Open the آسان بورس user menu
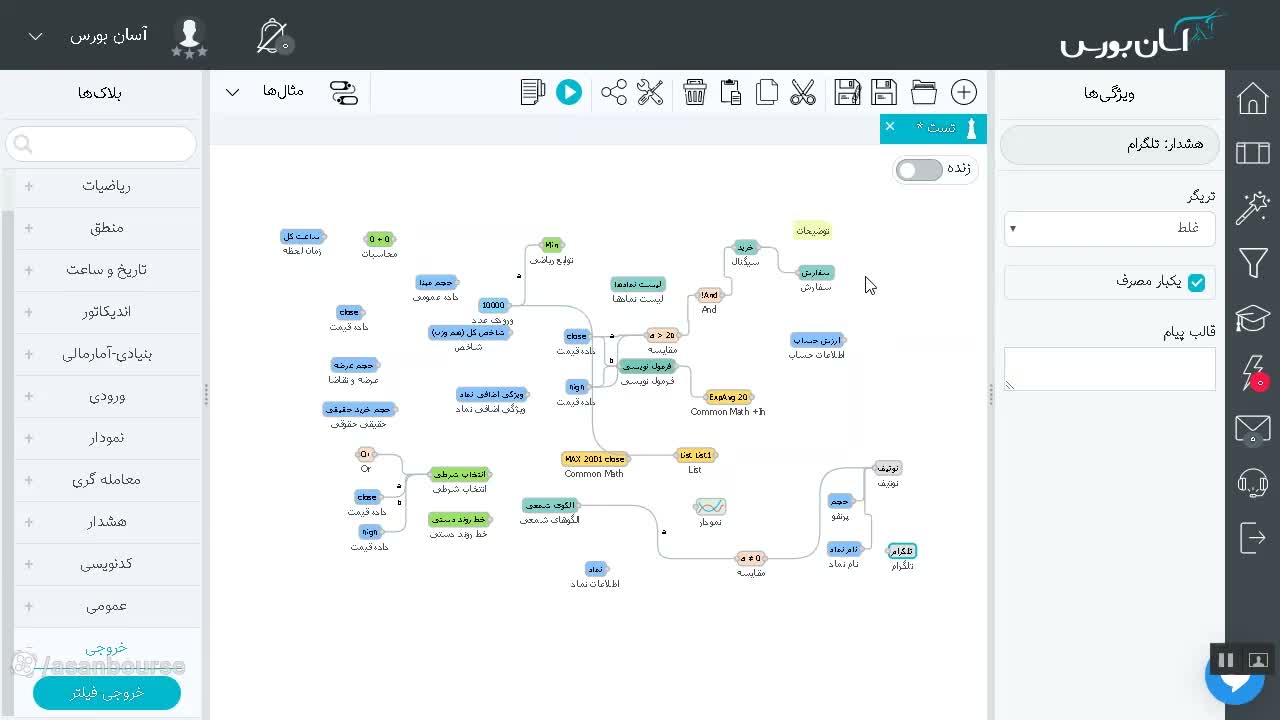Image resolution: width=1280 pixels, height=720 pixels. (x=88, y=35)
